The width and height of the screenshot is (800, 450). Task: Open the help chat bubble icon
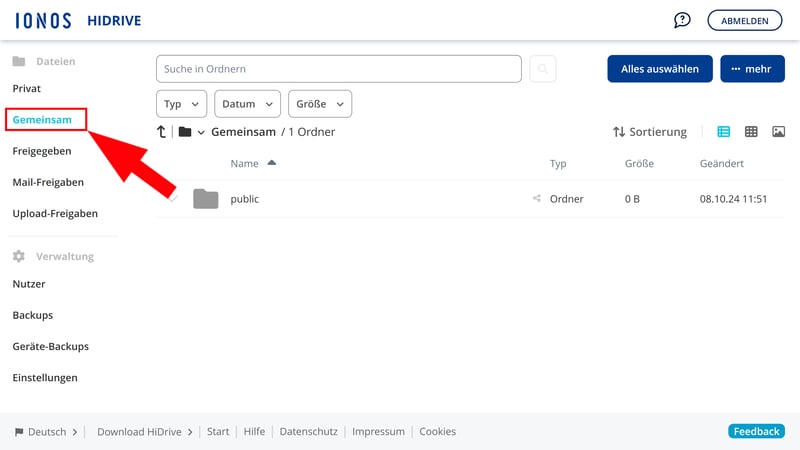[x=682, y=20]
